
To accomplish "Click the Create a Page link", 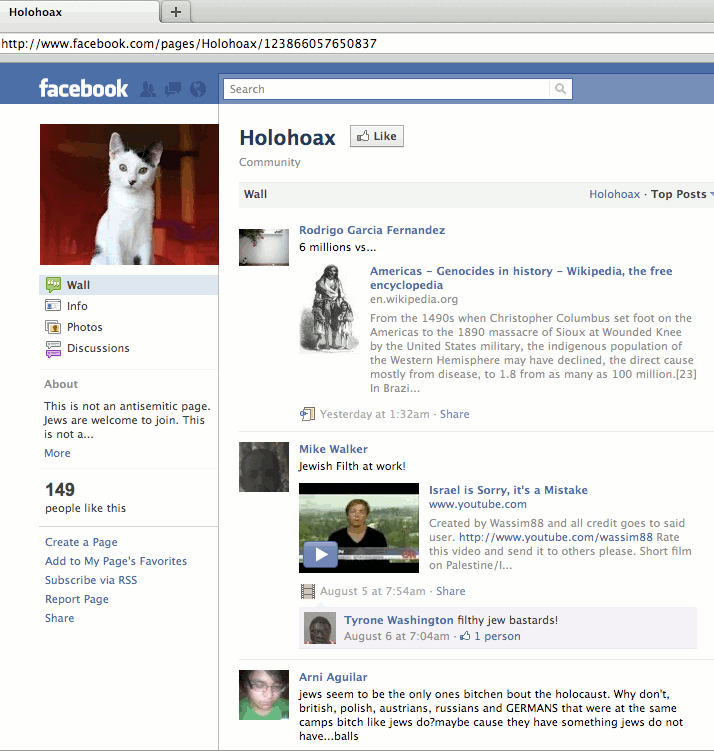I will coord(81,542).
